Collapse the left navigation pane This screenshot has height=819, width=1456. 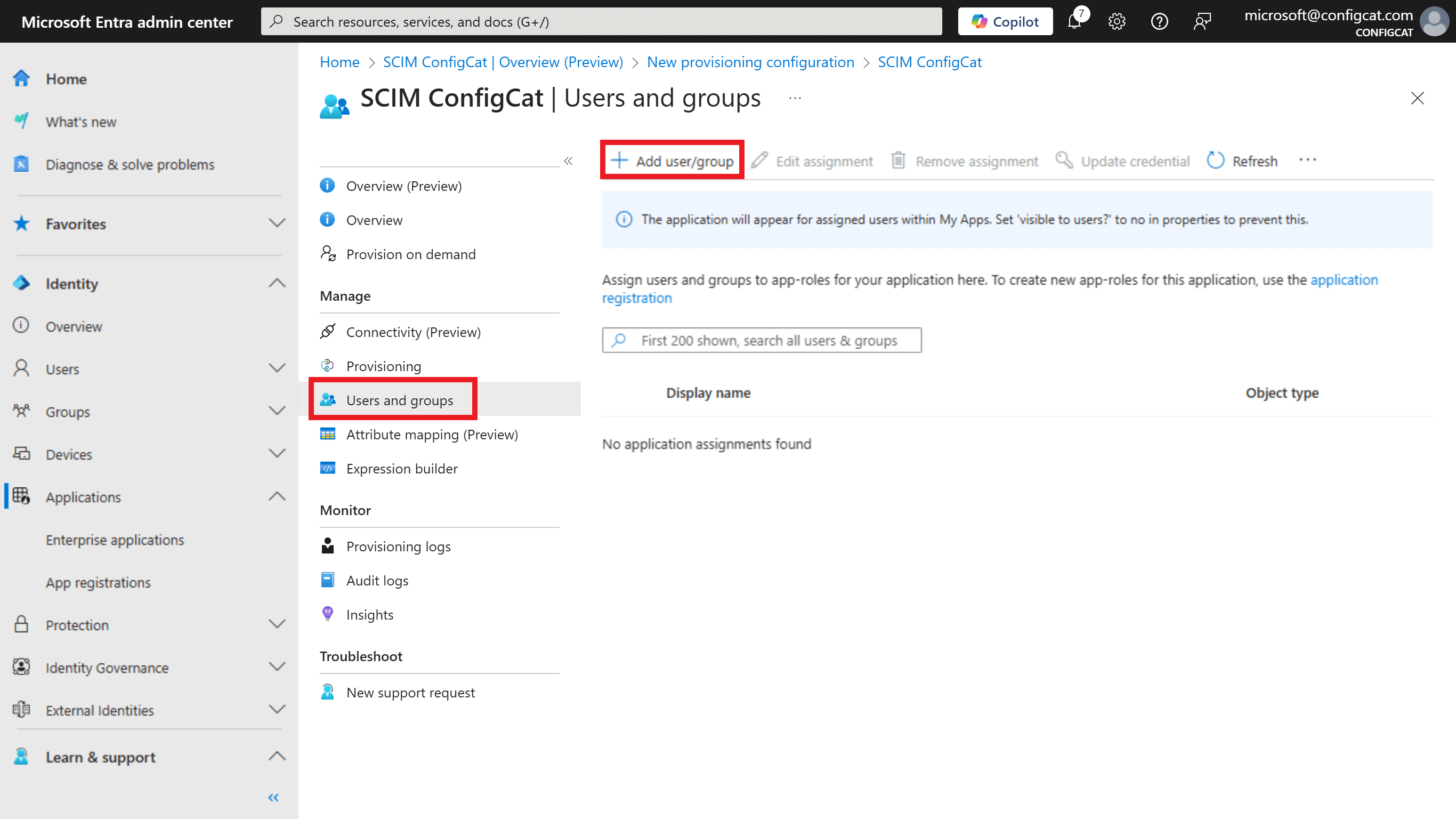coord(273,798)
